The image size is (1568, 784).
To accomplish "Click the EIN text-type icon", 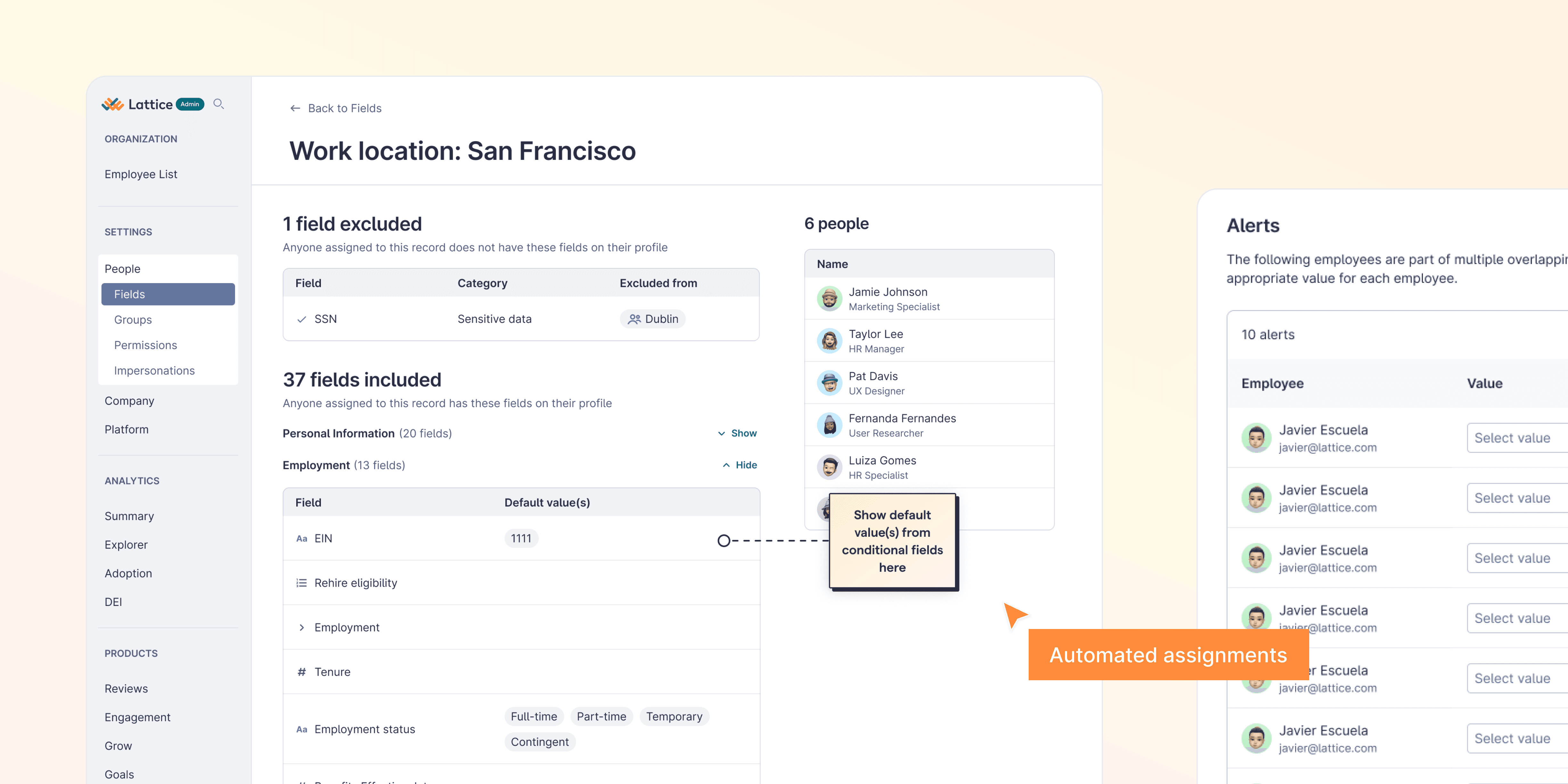I will point(301,539).
